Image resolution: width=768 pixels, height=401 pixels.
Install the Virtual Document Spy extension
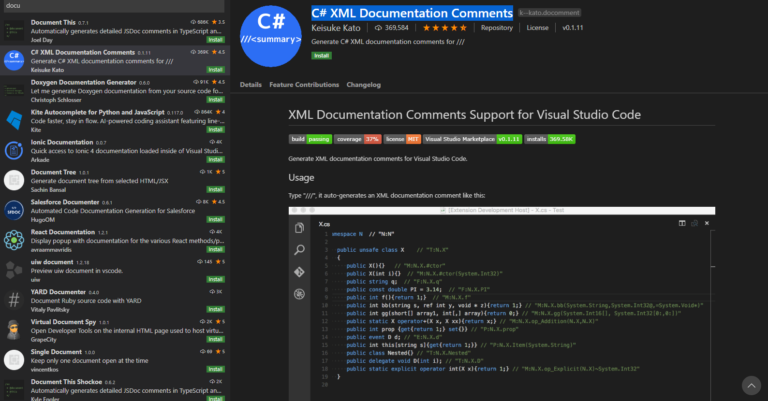point(215,339)
